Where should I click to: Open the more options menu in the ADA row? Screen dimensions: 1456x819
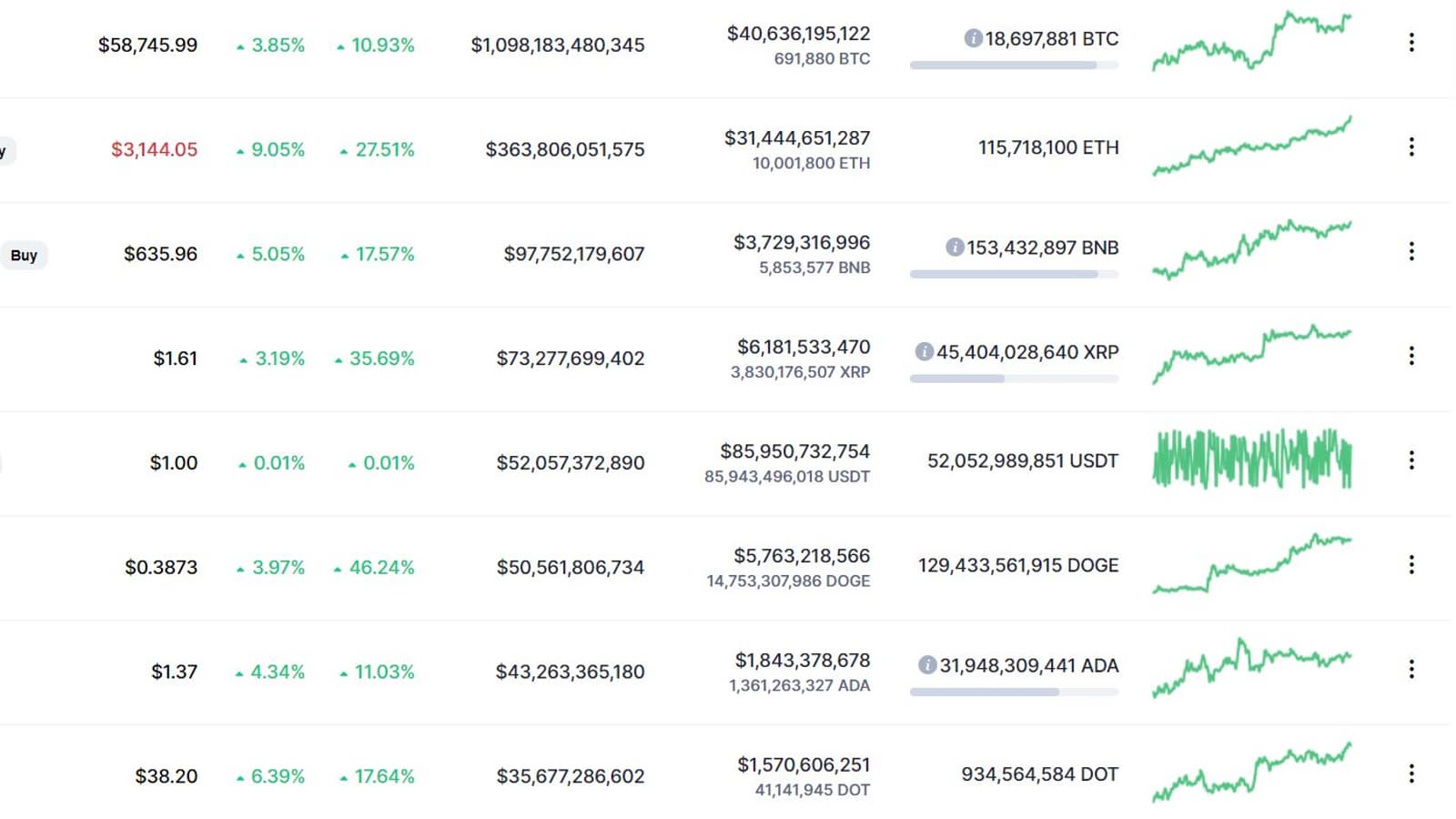[x=1411, y=670]
